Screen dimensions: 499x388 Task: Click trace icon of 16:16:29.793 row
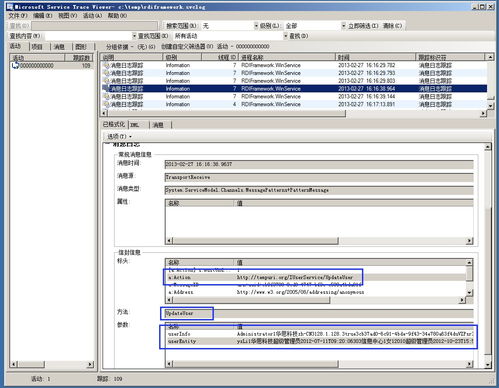point(106,73)
